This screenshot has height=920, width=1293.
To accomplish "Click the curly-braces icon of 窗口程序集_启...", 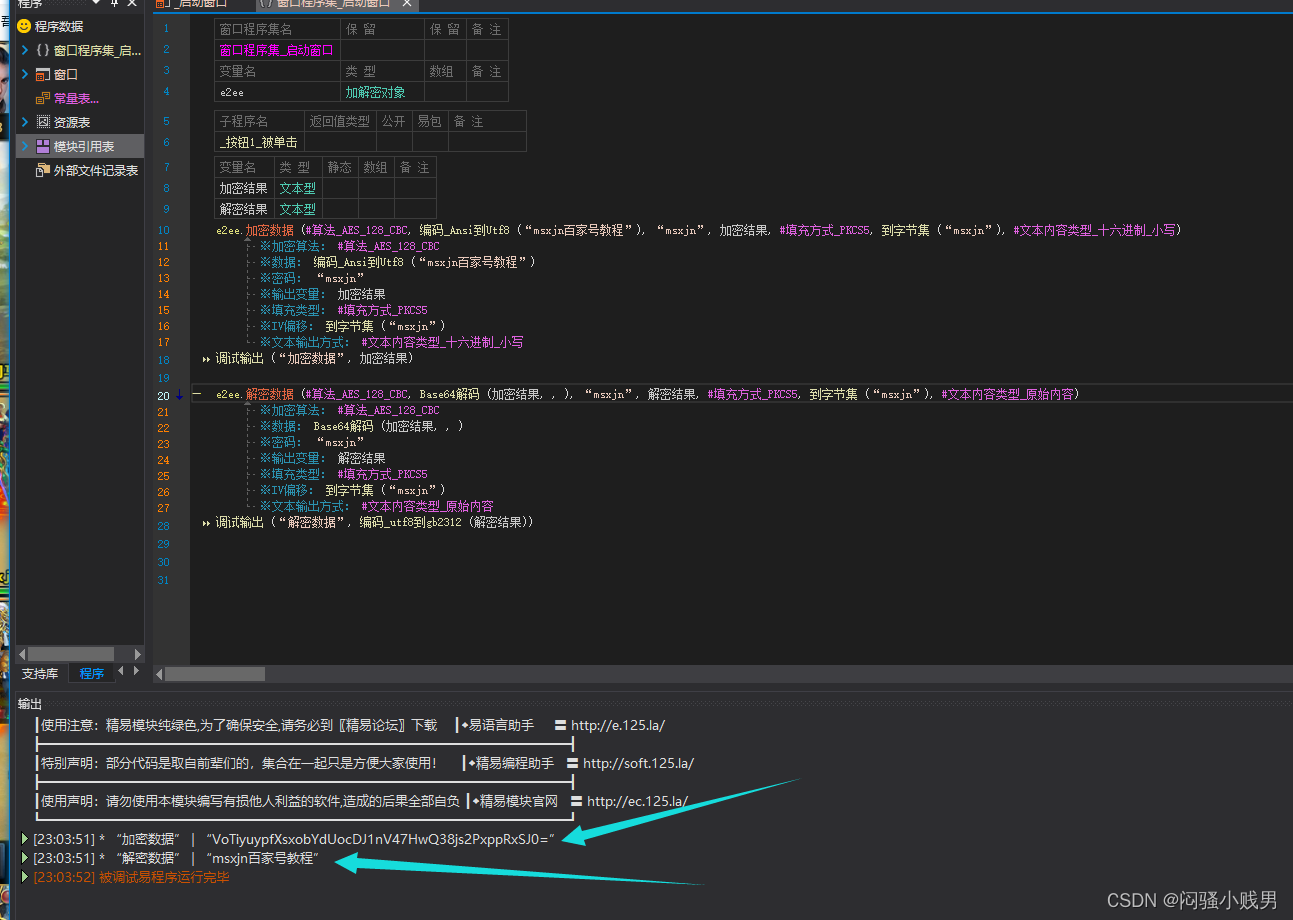I will 43,50.
